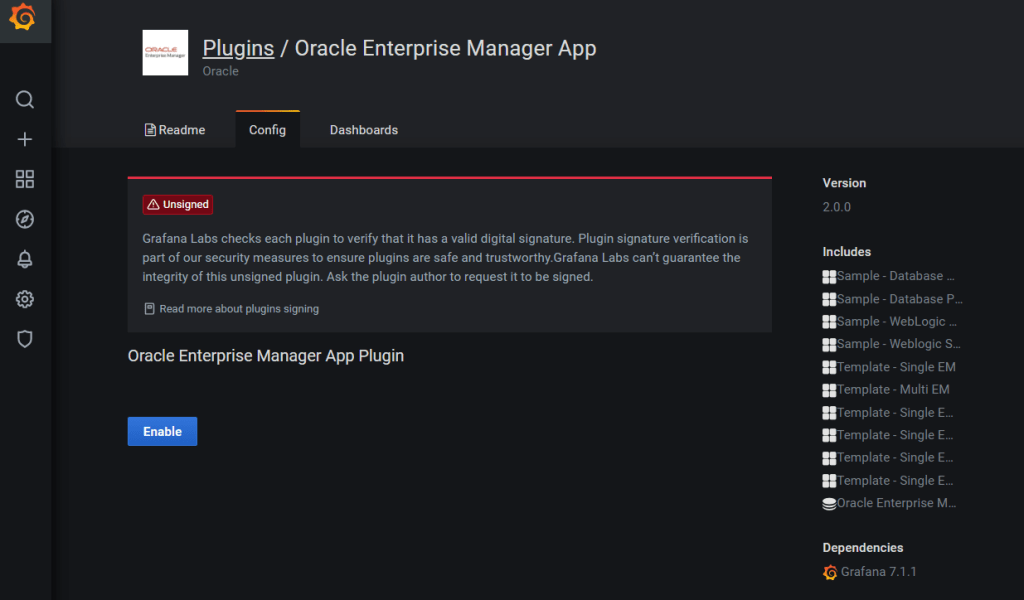Open Read more about plugins signing link

point(238,309)
